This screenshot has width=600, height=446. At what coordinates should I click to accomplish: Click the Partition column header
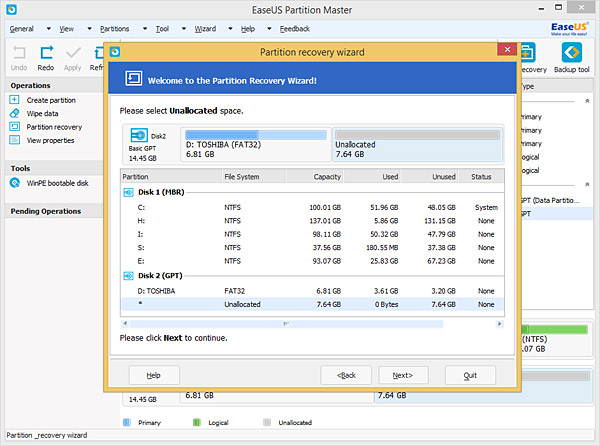pyautogui.click(x=171, y=177)
